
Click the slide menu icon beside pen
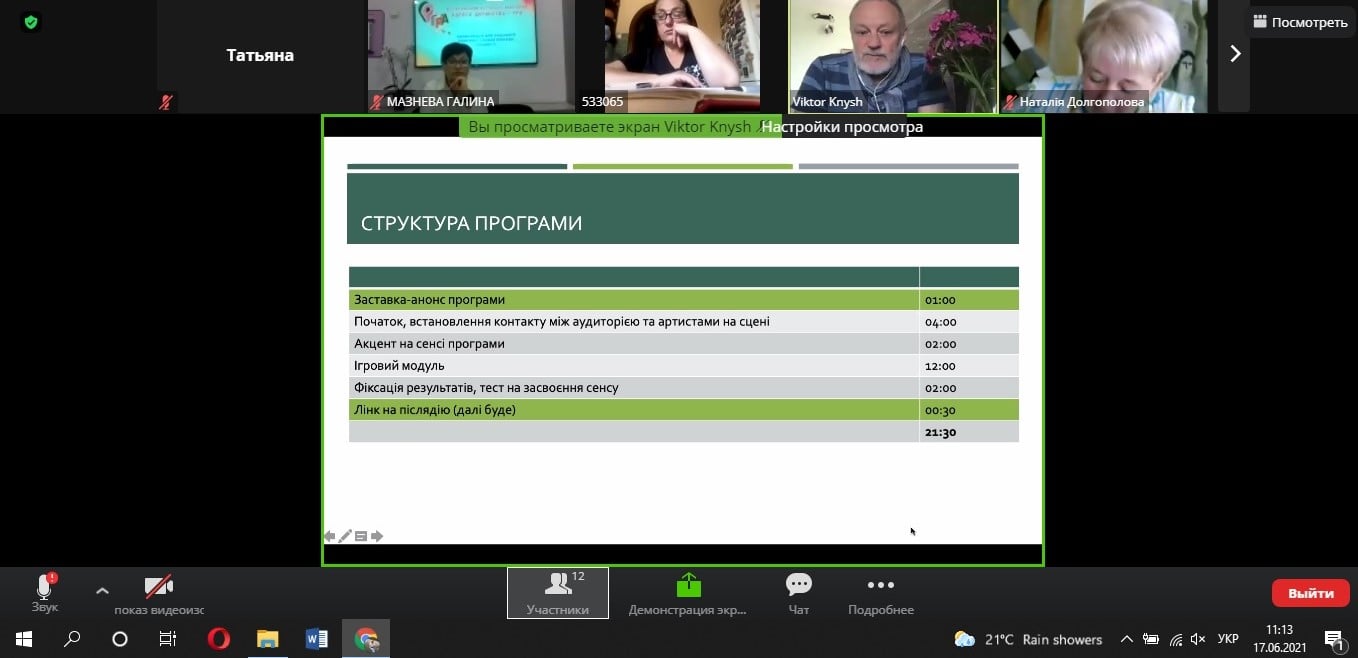[361, 537]
